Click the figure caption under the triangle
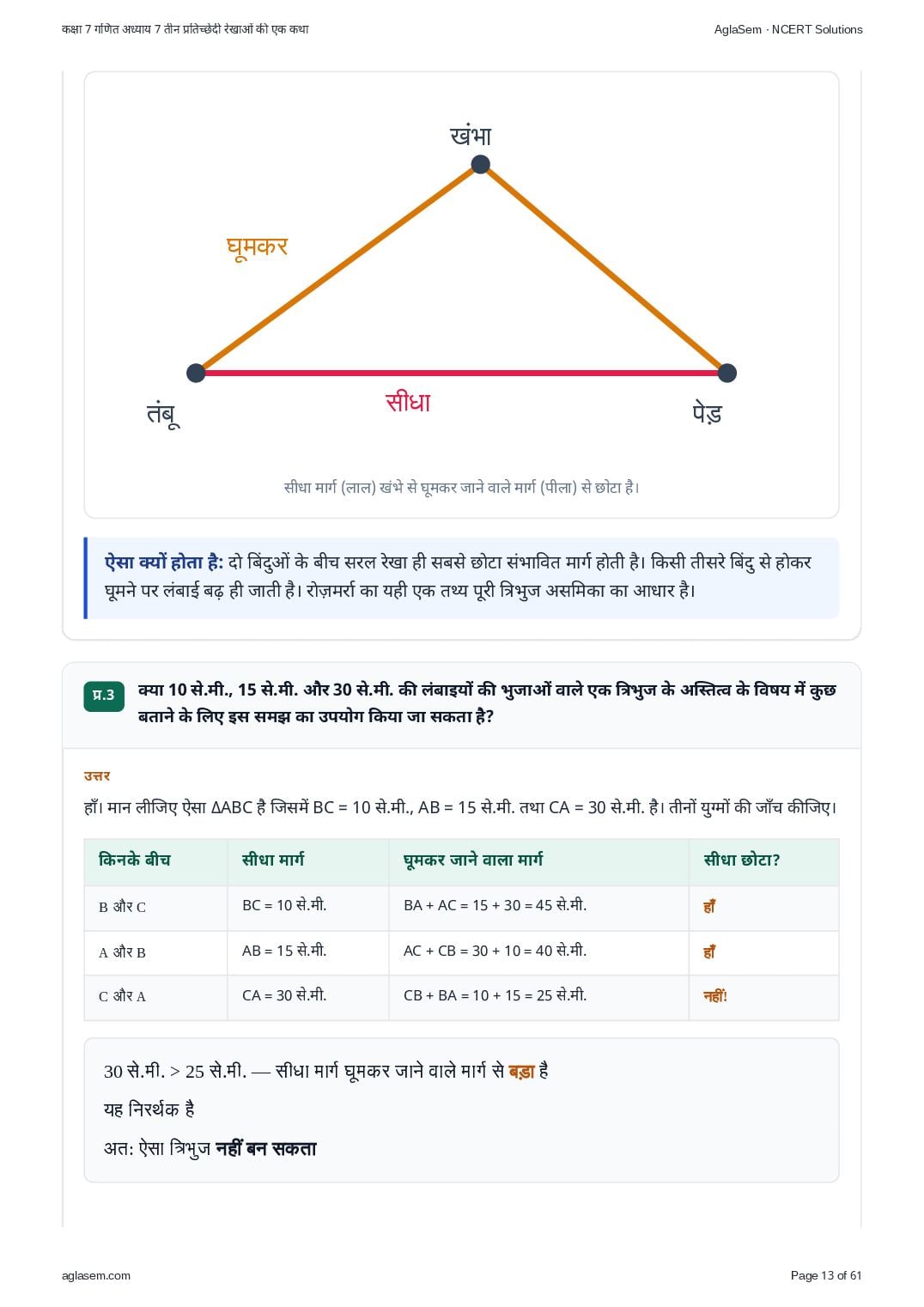 pos(461,488)
